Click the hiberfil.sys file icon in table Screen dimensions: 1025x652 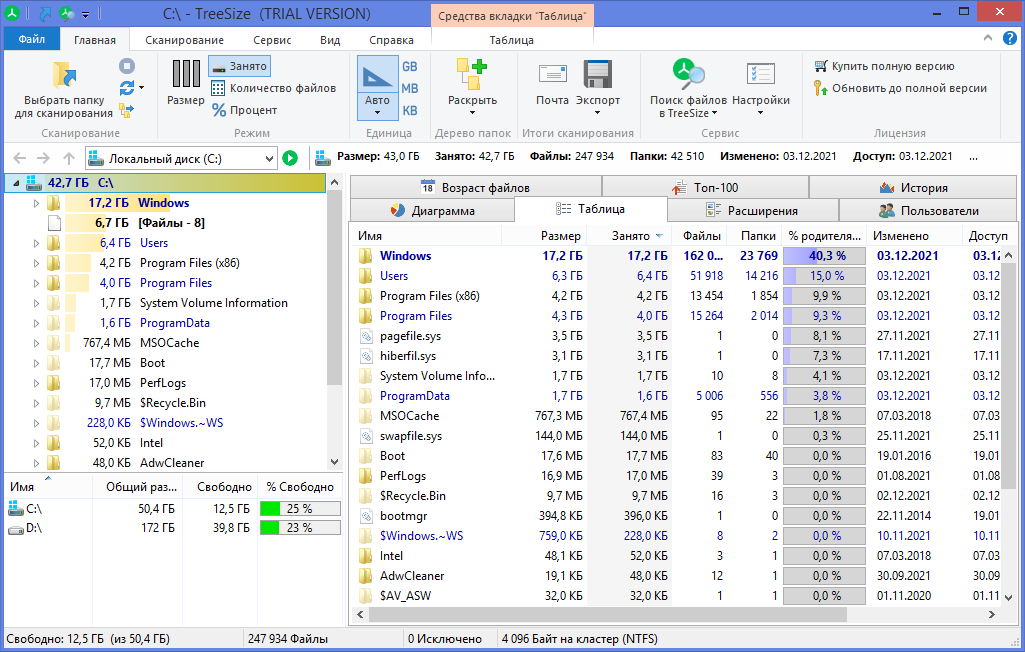(366, 356)
